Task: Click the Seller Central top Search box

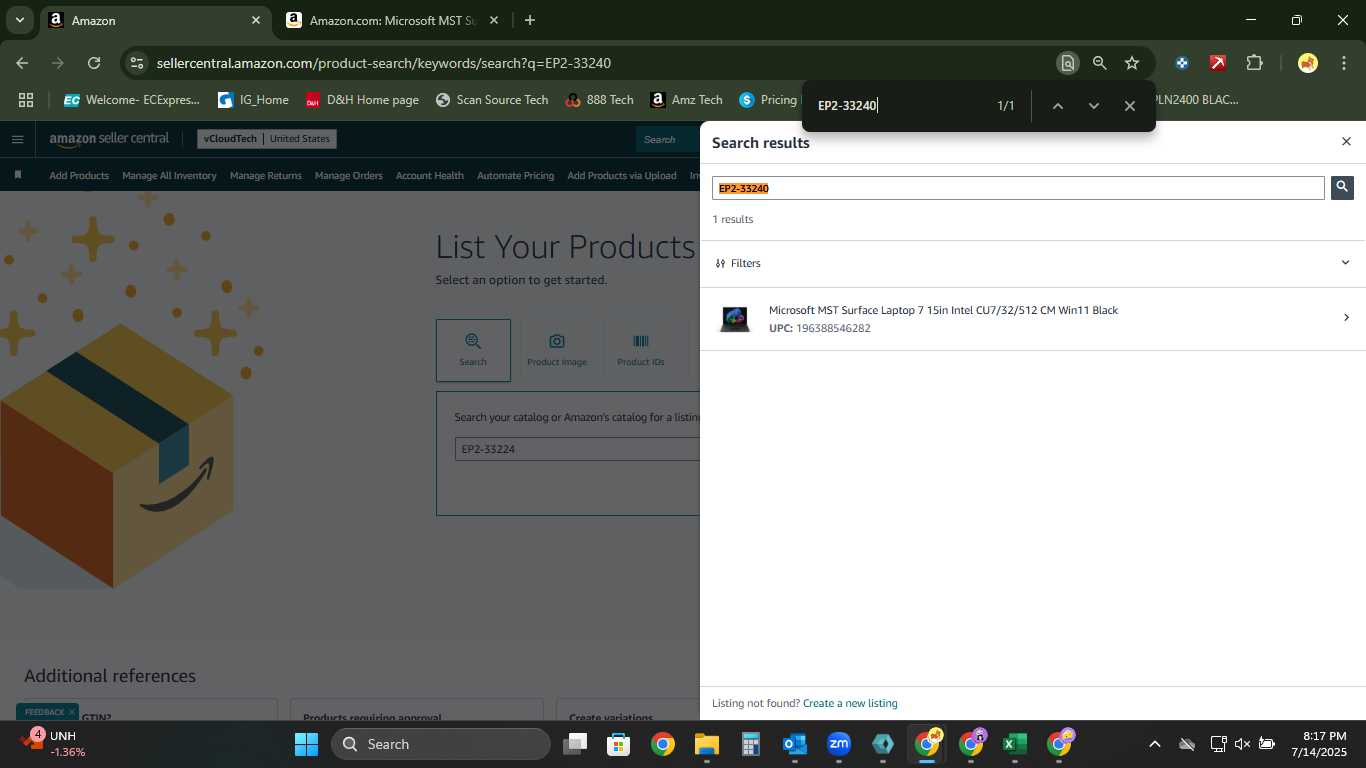Action: coord(667,139)
